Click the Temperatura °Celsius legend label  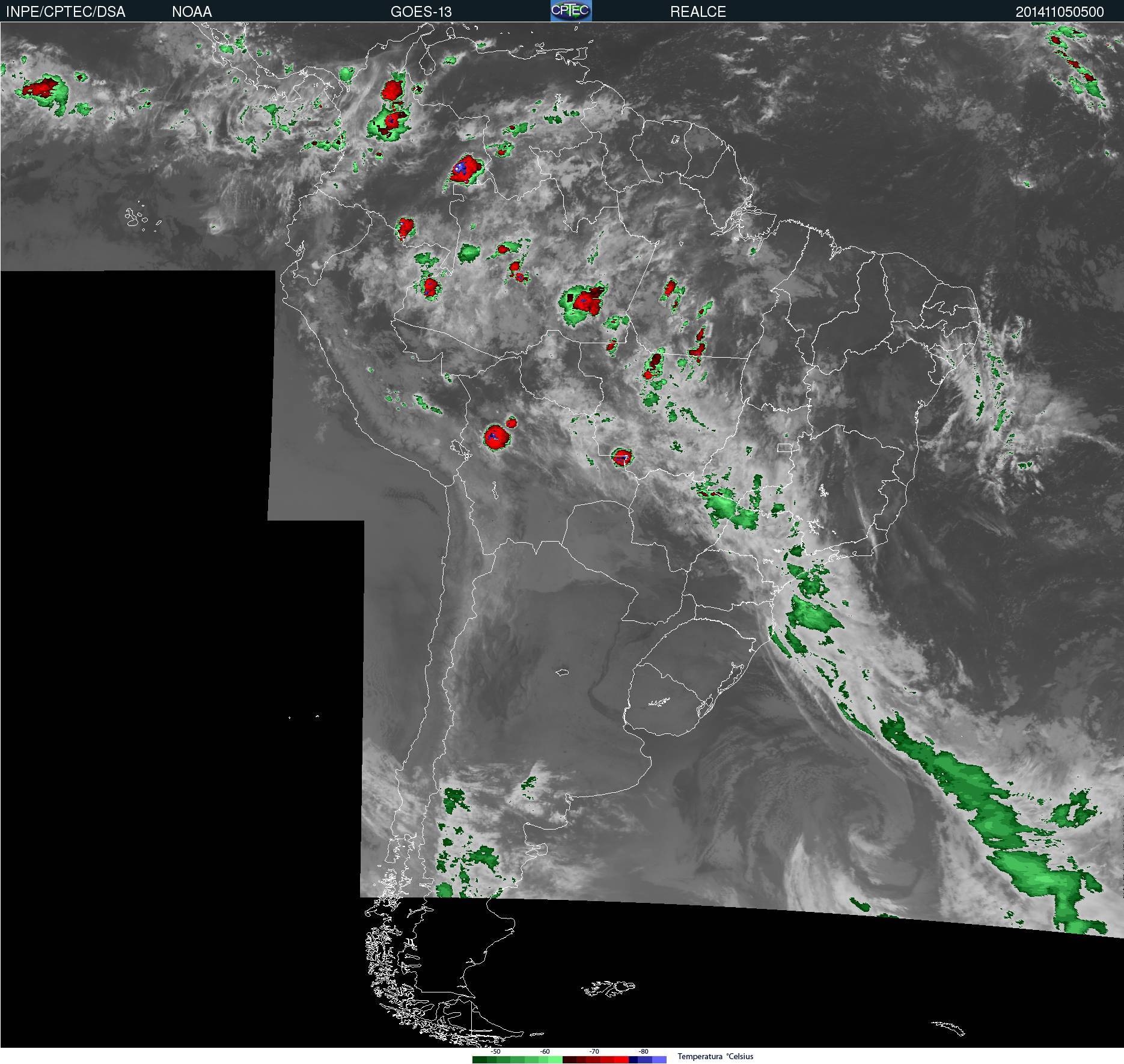point(715,1056)
